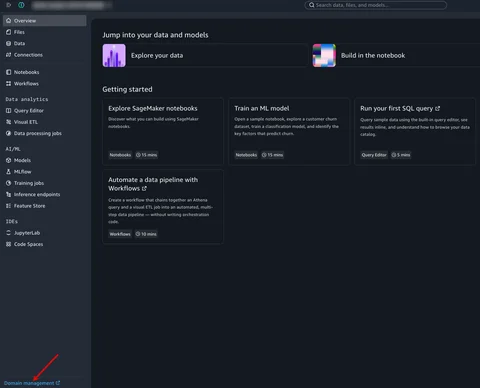Open Files via its document icon

pos(9,32)
